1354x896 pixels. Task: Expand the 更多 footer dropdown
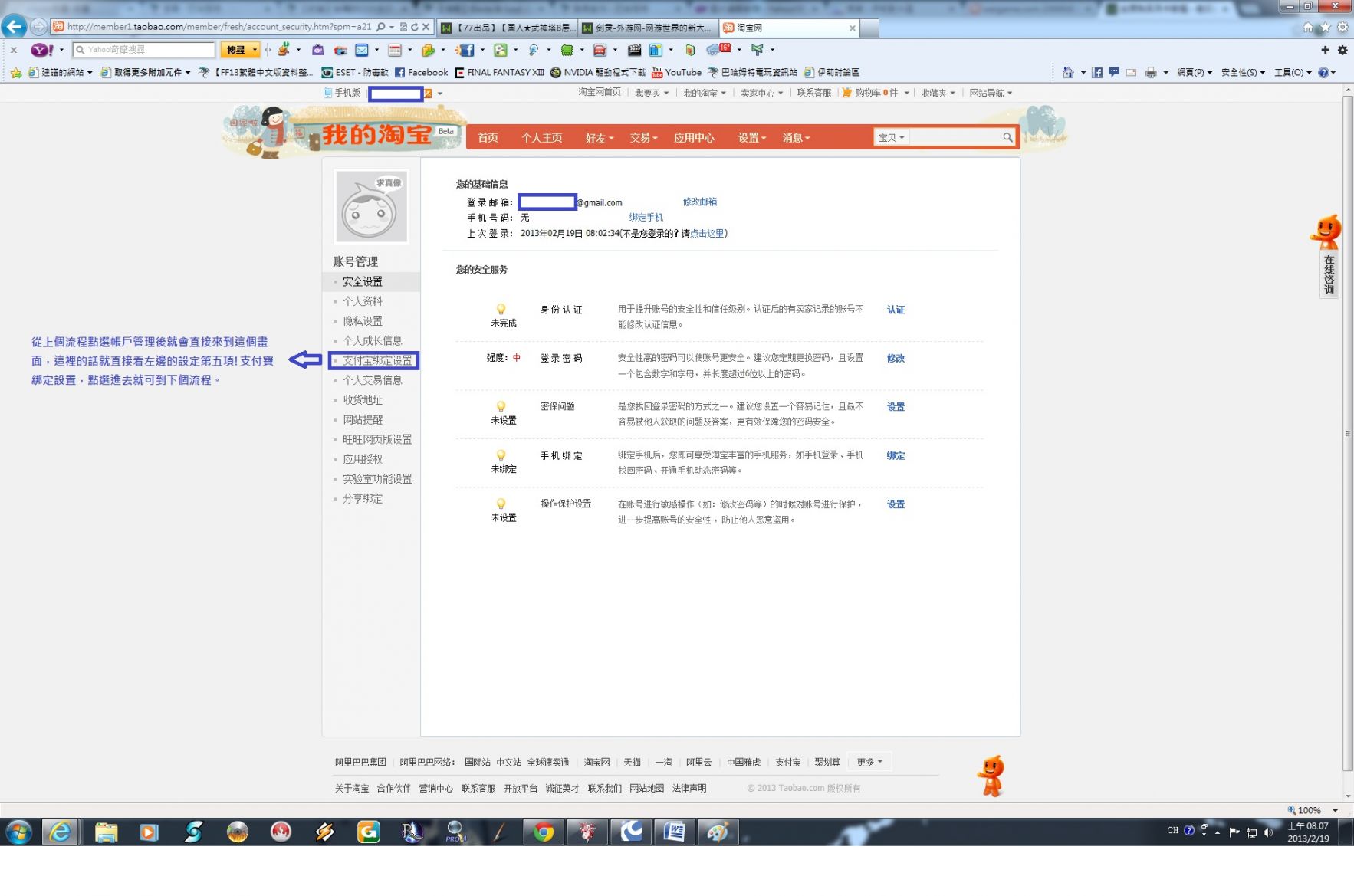click(x=869, y=762)
